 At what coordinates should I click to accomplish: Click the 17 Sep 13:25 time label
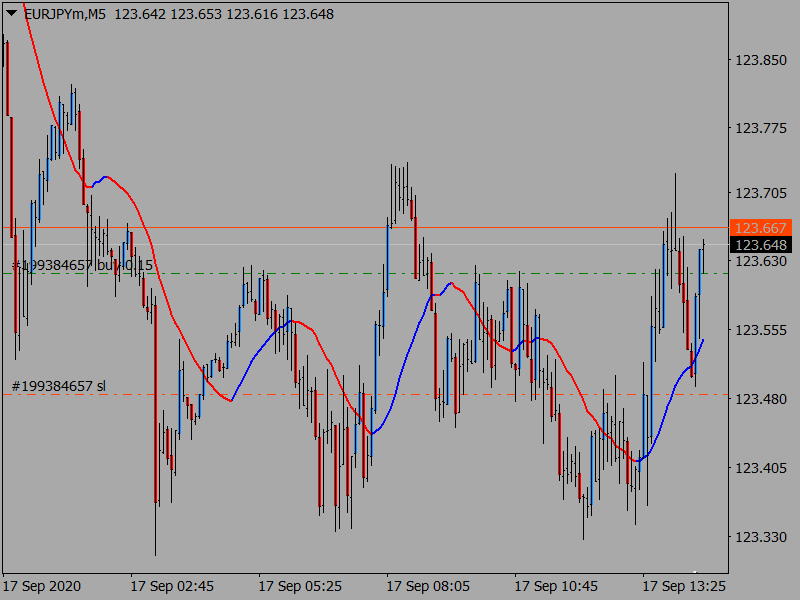[x=684, y=586]
